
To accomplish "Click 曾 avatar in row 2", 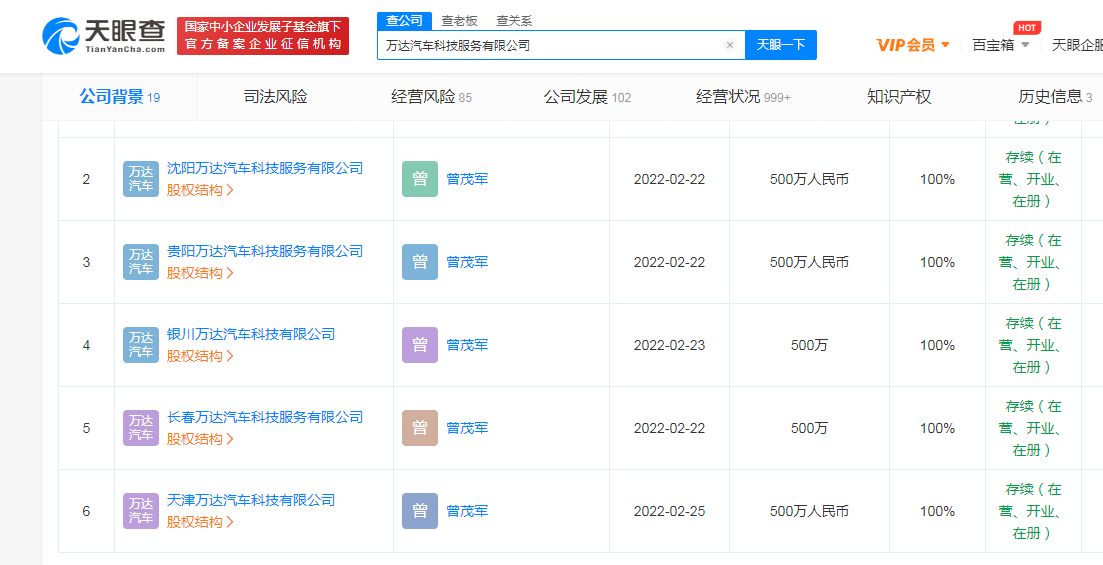I will (x=420, y=179).
